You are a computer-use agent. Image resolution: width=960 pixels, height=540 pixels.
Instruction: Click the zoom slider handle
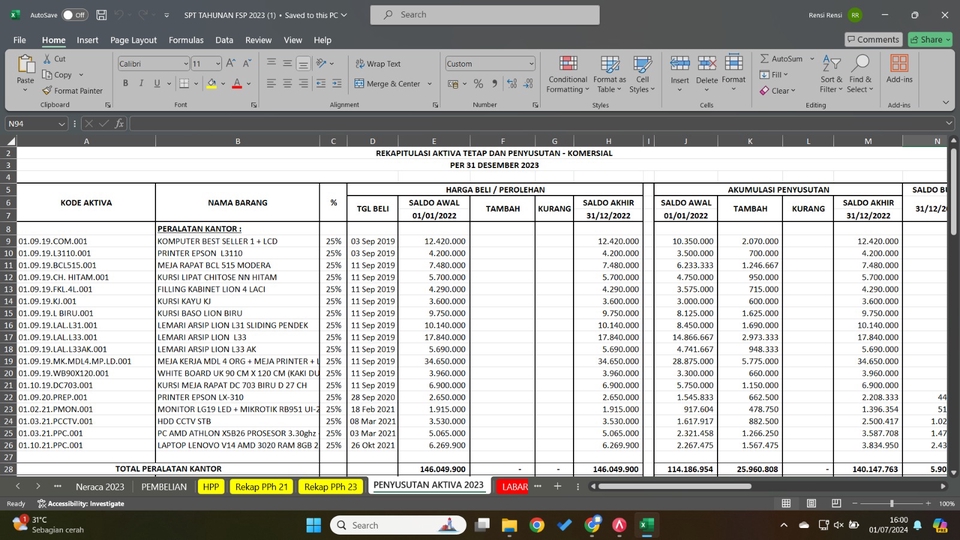(x=891, y=503)
